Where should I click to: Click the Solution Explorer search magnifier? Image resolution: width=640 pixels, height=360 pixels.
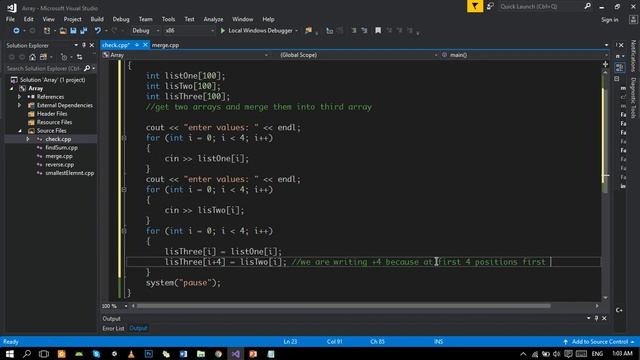pyautogui.click(x=87, y=68)
